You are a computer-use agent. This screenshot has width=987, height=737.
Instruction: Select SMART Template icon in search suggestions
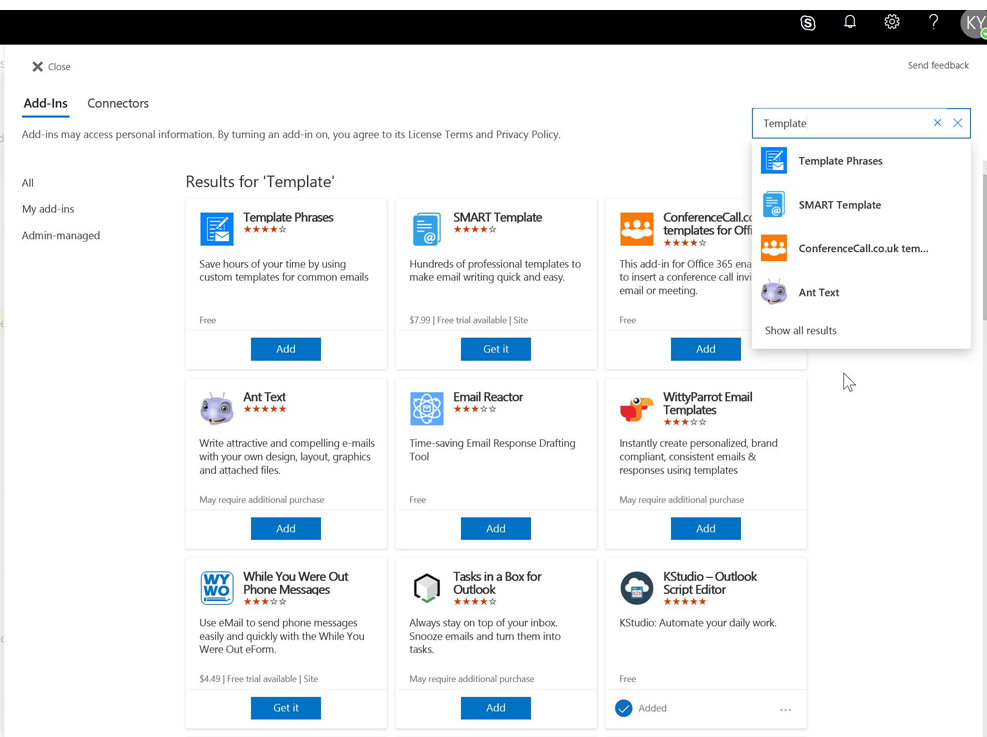point(774,205)
